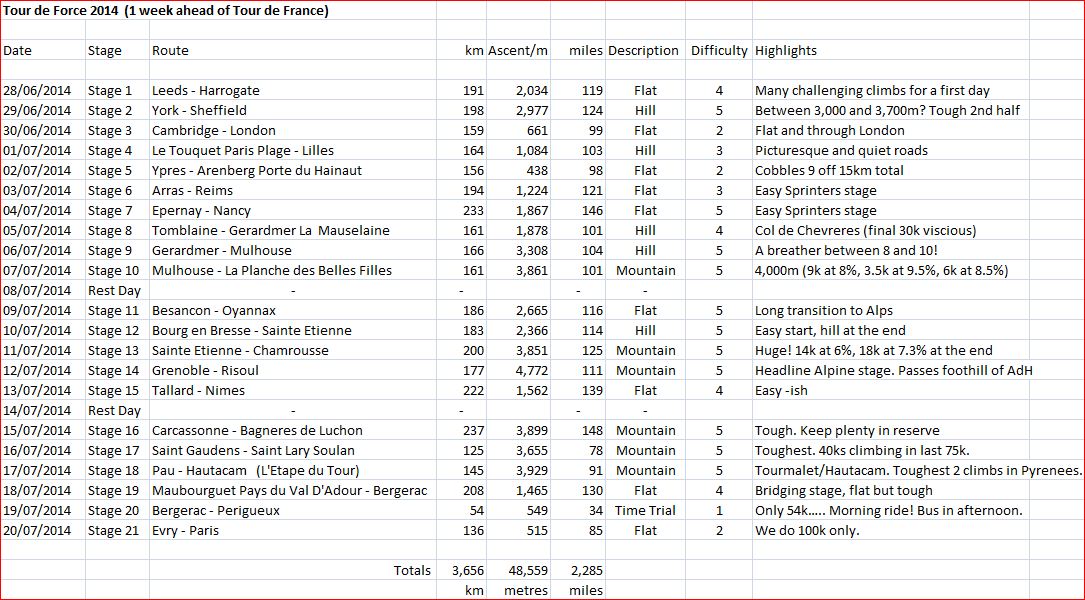Select the 'Rest Day' cell for 14/07/2014

[x=114, y=411]
